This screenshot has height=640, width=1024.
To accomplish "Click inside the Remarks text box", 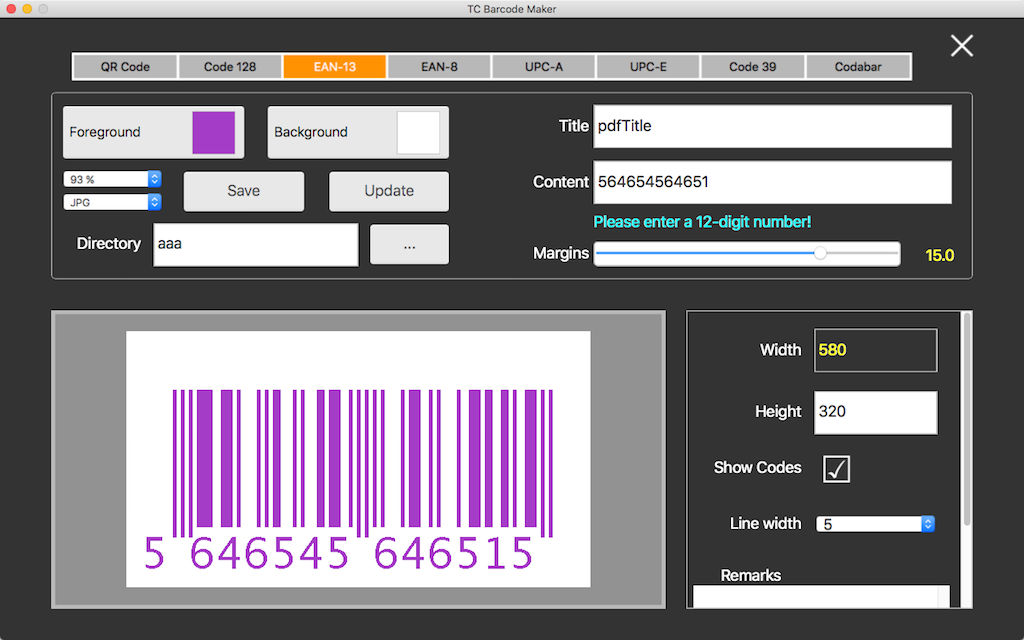I will pyautogui.click(x=821, y=596).
